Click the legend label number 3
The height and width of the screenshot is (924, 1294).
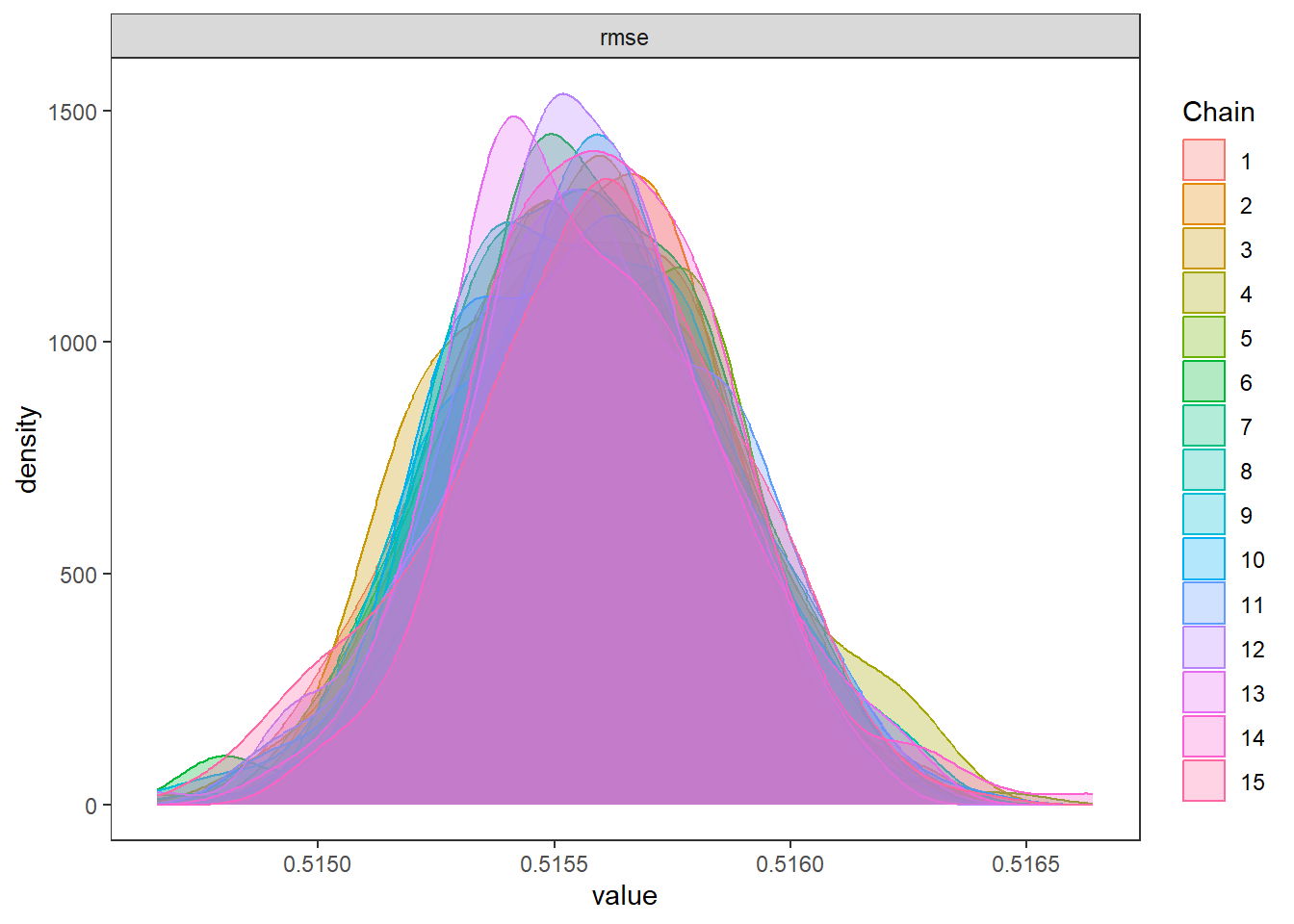click(1246, 250)
